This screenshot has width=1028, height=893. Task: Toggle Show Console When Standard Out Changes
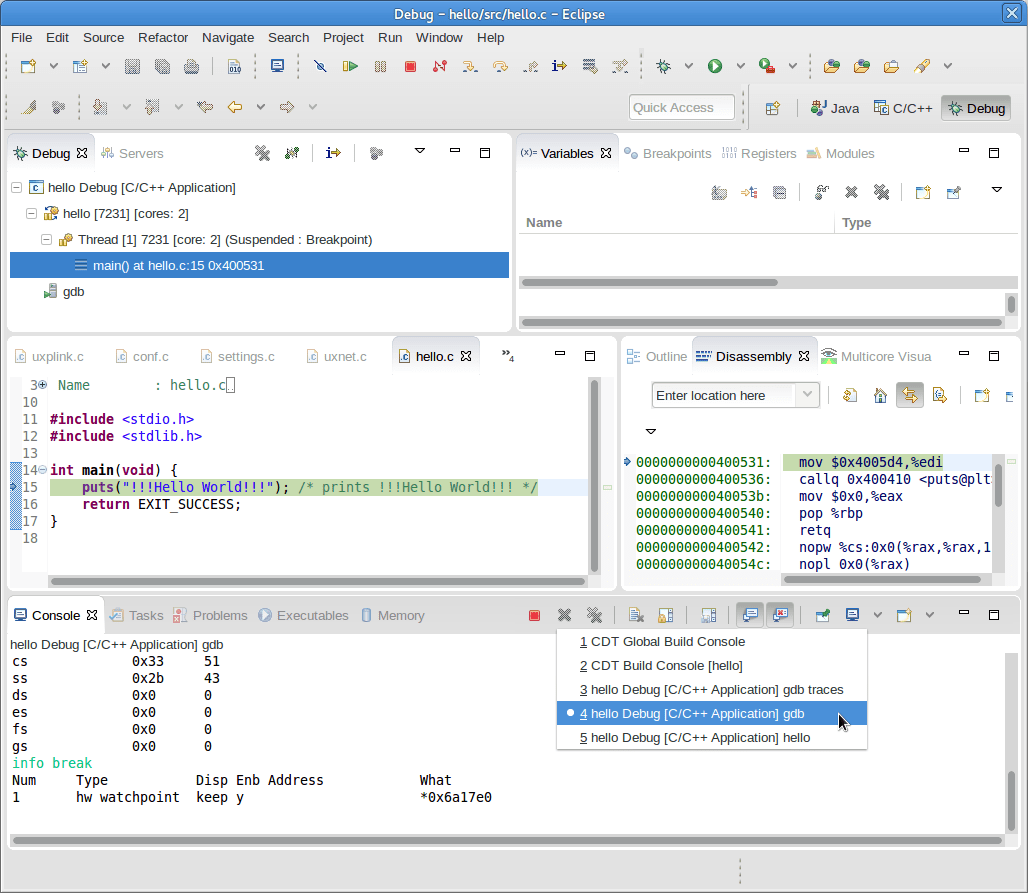tap(748, 614)
